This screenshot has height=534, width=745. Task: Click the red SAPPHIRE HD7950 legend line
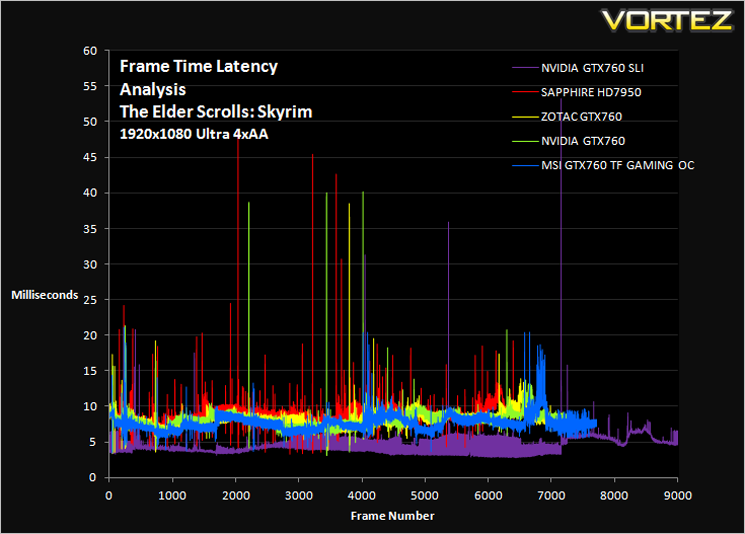(x=525, y=92)
